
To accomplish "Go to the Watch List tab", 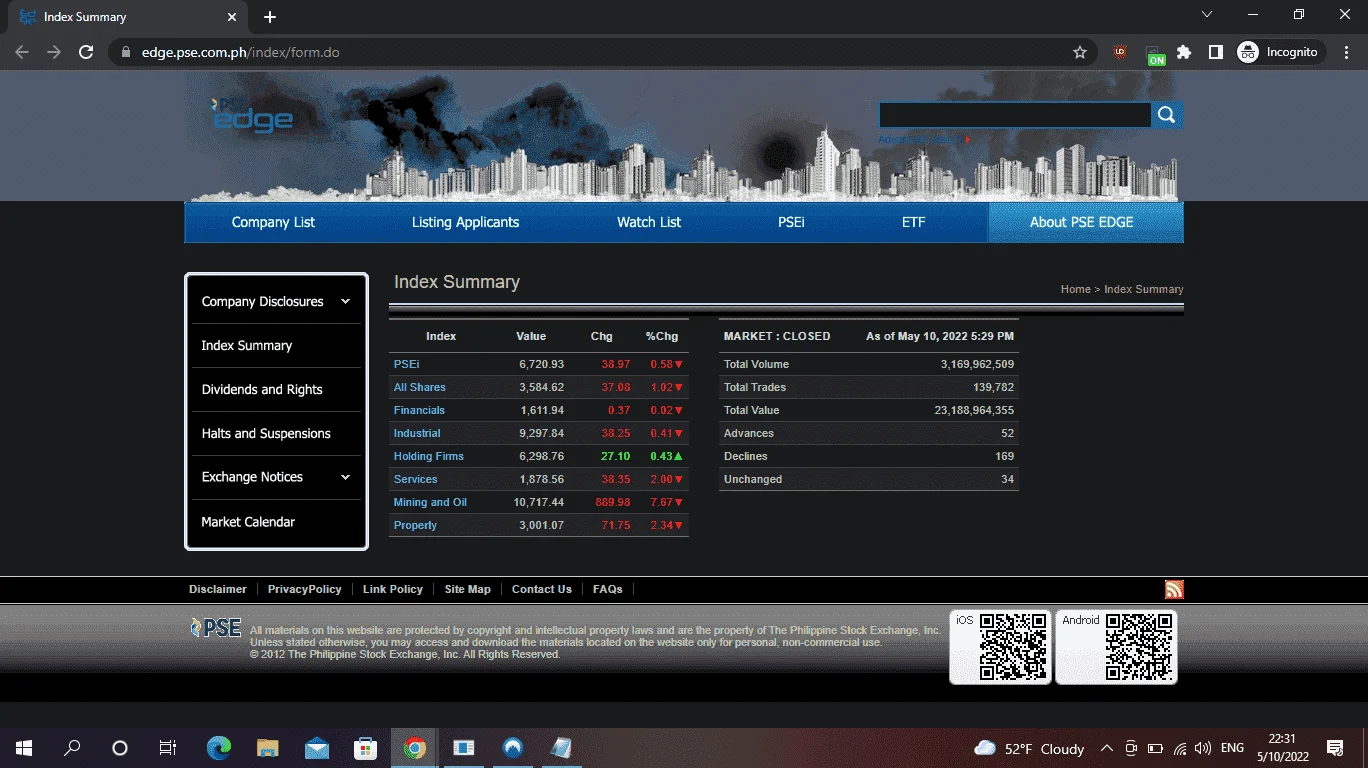I will click(x=649, y=222).
